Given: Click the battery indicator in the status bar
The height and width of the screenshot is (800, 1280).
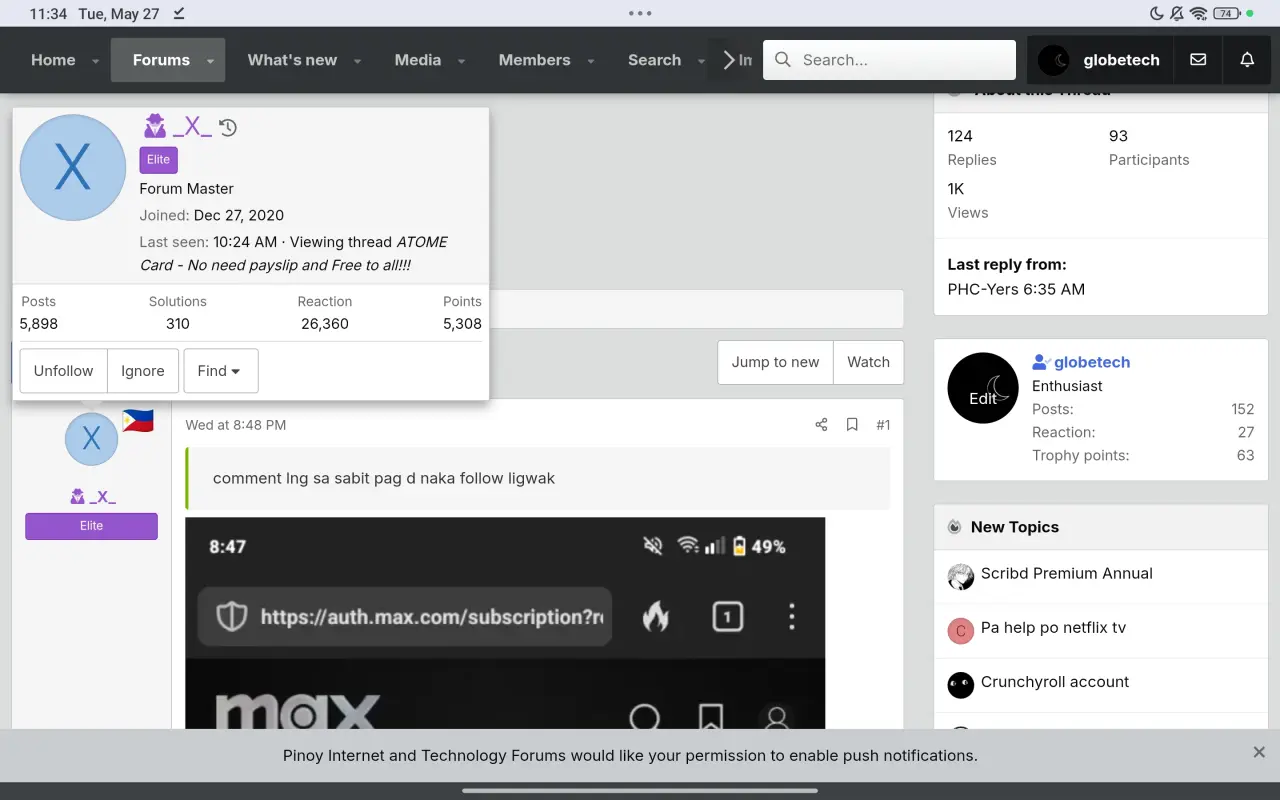Looking at the screenshot, I should tap(1226, 14).
